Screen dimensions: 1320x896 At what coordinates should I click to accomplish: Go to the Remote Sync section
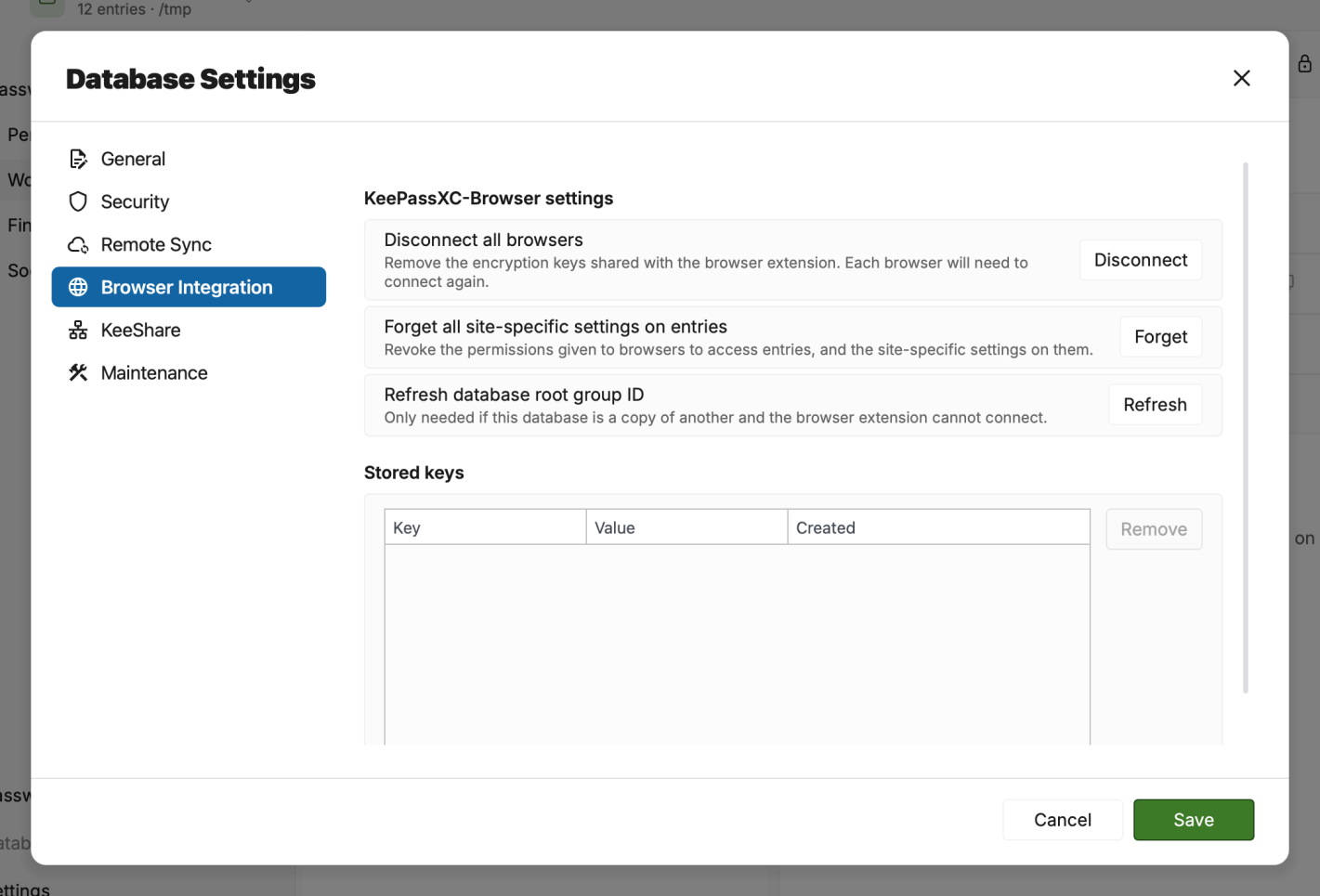[189, 244]
